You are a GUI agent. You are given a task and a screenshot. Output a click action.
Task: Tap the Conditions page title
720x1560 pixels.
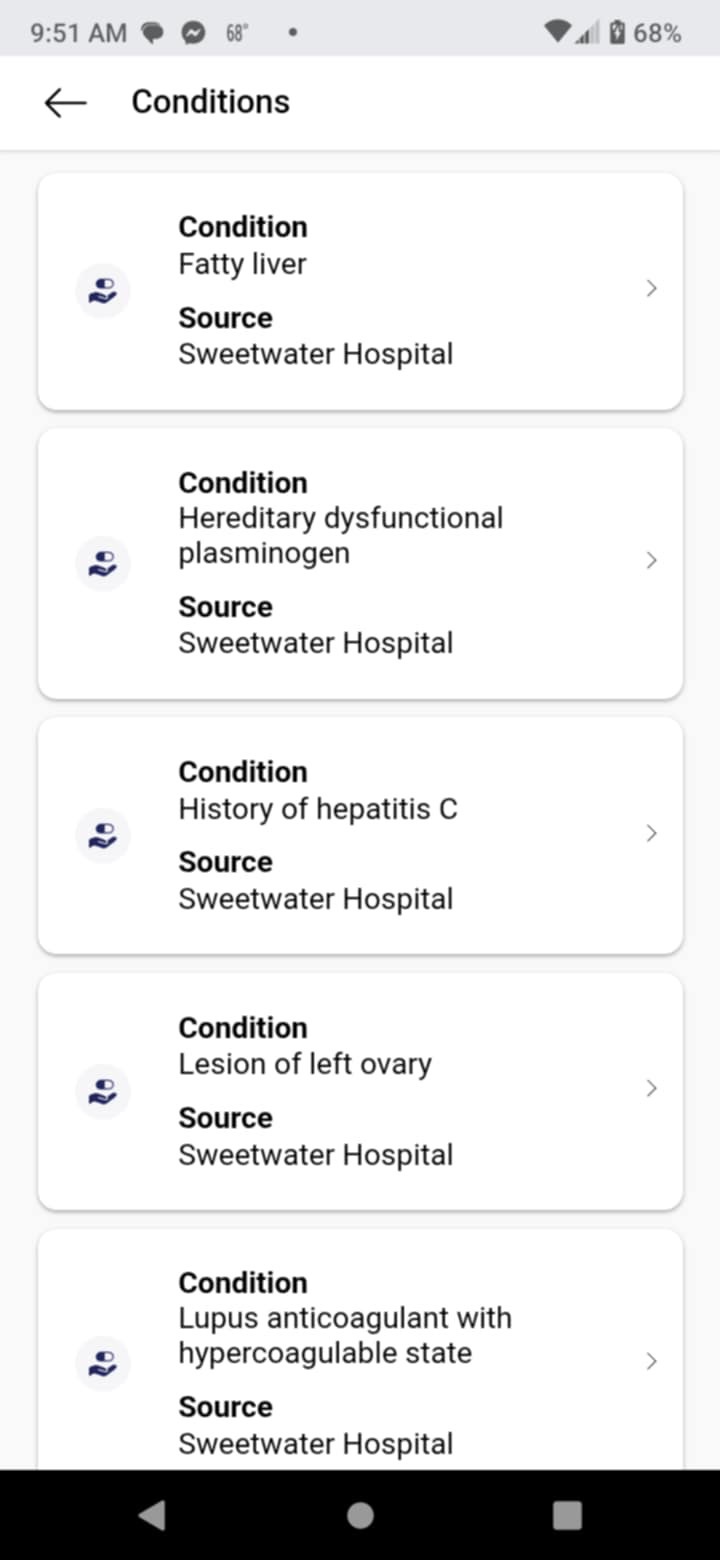(211, 101)
